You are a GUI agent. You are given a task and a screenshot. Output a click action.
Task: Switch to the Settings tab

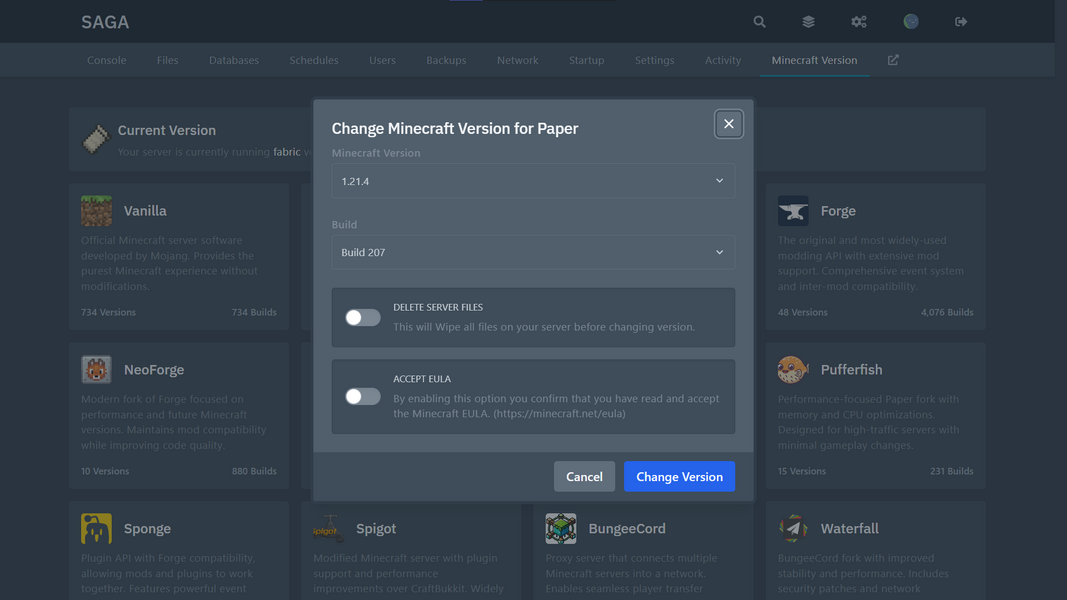click(655, 60)
